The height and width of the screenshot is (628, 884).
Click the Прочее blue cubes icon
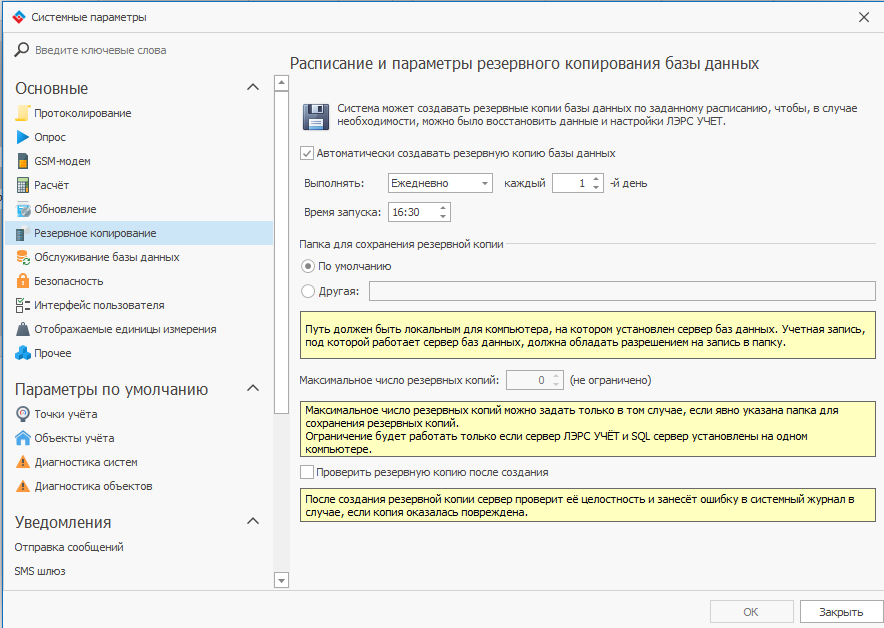click(23, 353)
